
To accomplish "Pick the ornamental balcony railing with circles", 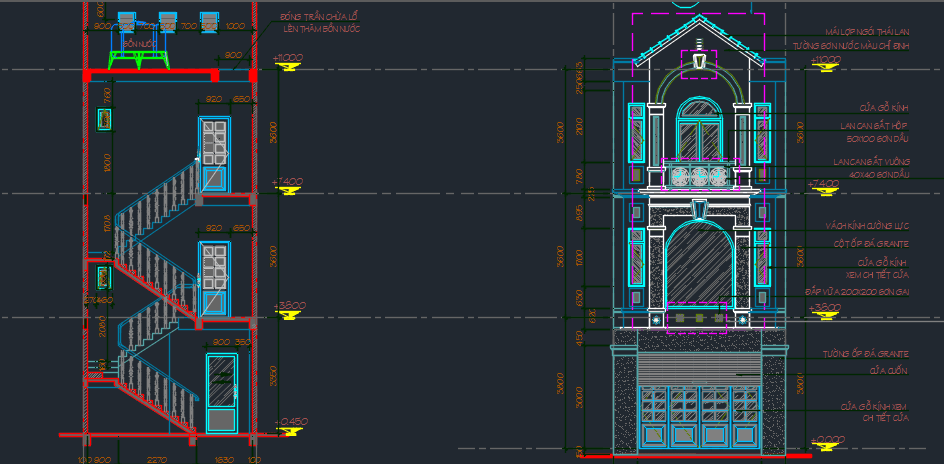I will tap(699, 177).
